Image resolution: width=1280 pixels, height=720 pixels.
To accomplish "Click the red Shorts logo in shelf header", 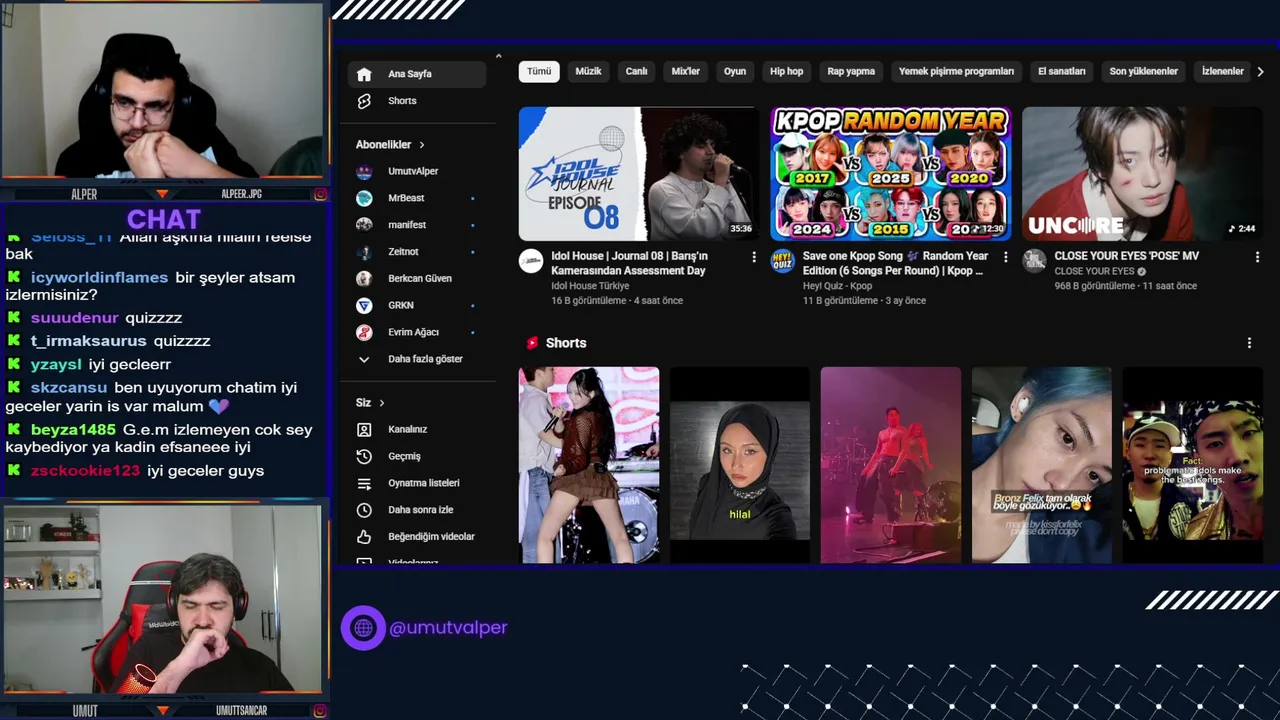I will tap(533, 343).
